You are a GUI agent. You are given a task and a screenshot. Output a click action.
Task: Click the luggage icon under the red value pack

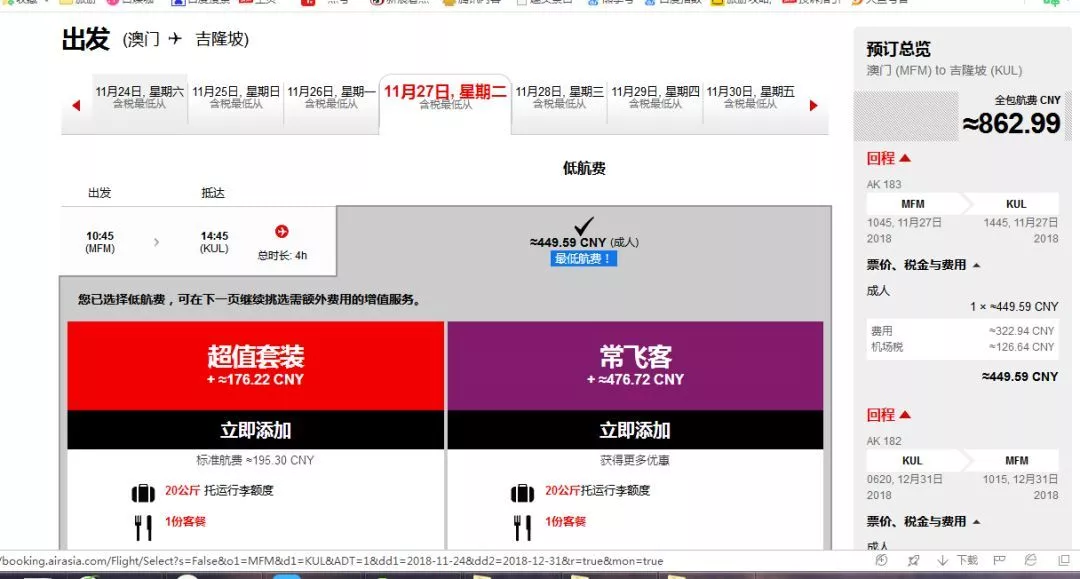pyautogui.click(x=143, y=492)
